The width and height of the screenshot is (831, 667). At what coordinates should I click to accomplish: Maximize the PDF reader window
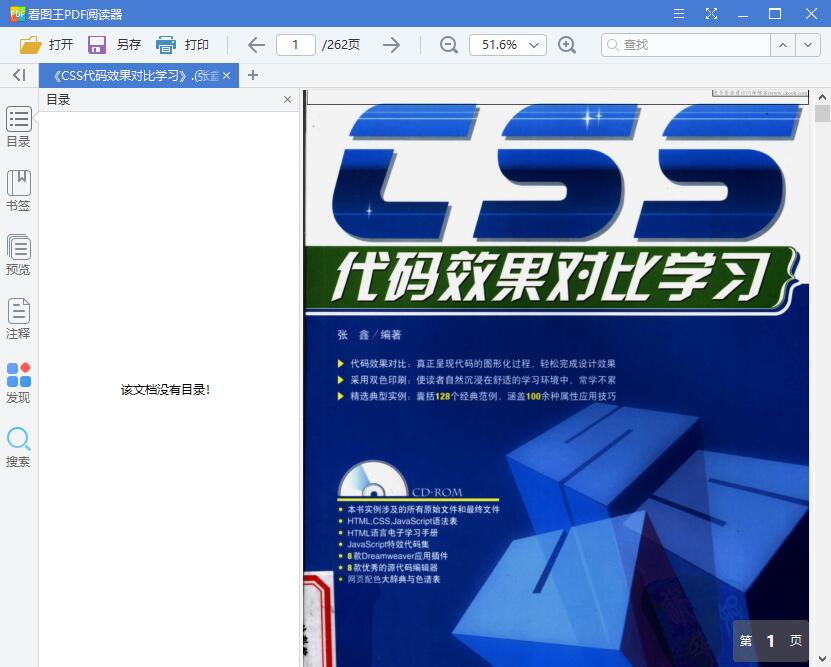coord(775,14)
